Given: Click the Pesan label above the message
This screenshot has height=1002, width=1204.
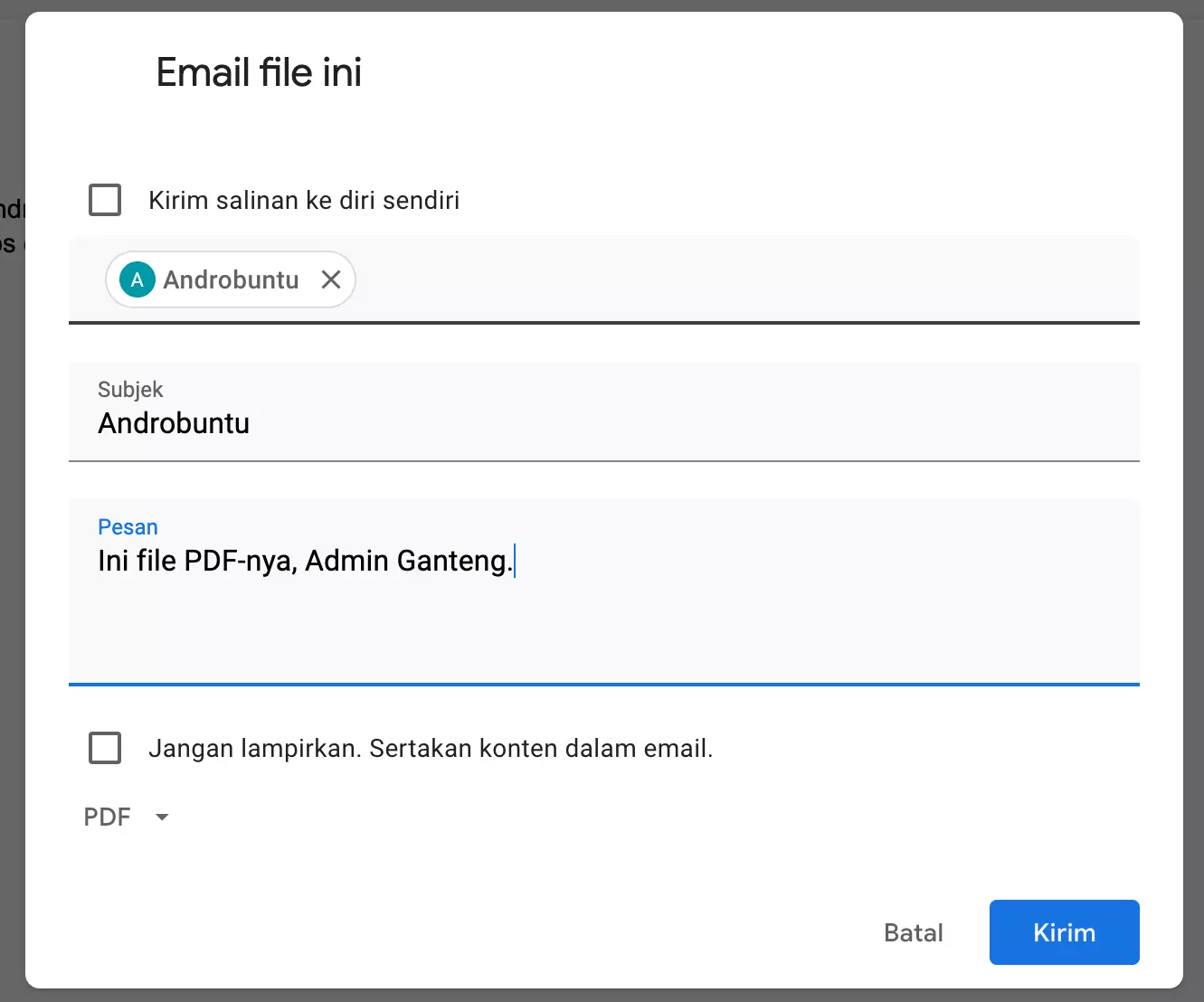Looking at the screenshot, I should click(127, 526).
